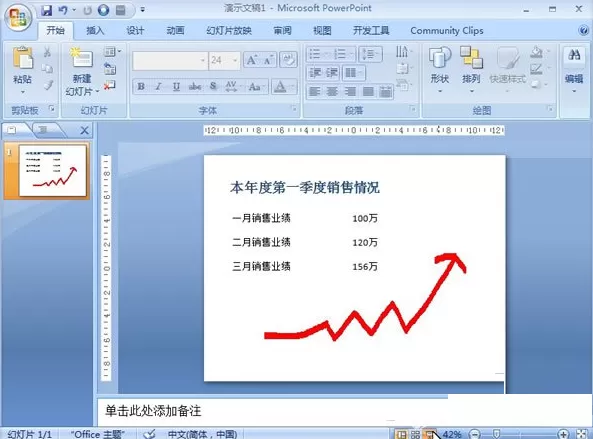Click slide title 本年度第一季度销售情况
The width and height of the screenshot is (593, 439).
[x=305, y=188]
